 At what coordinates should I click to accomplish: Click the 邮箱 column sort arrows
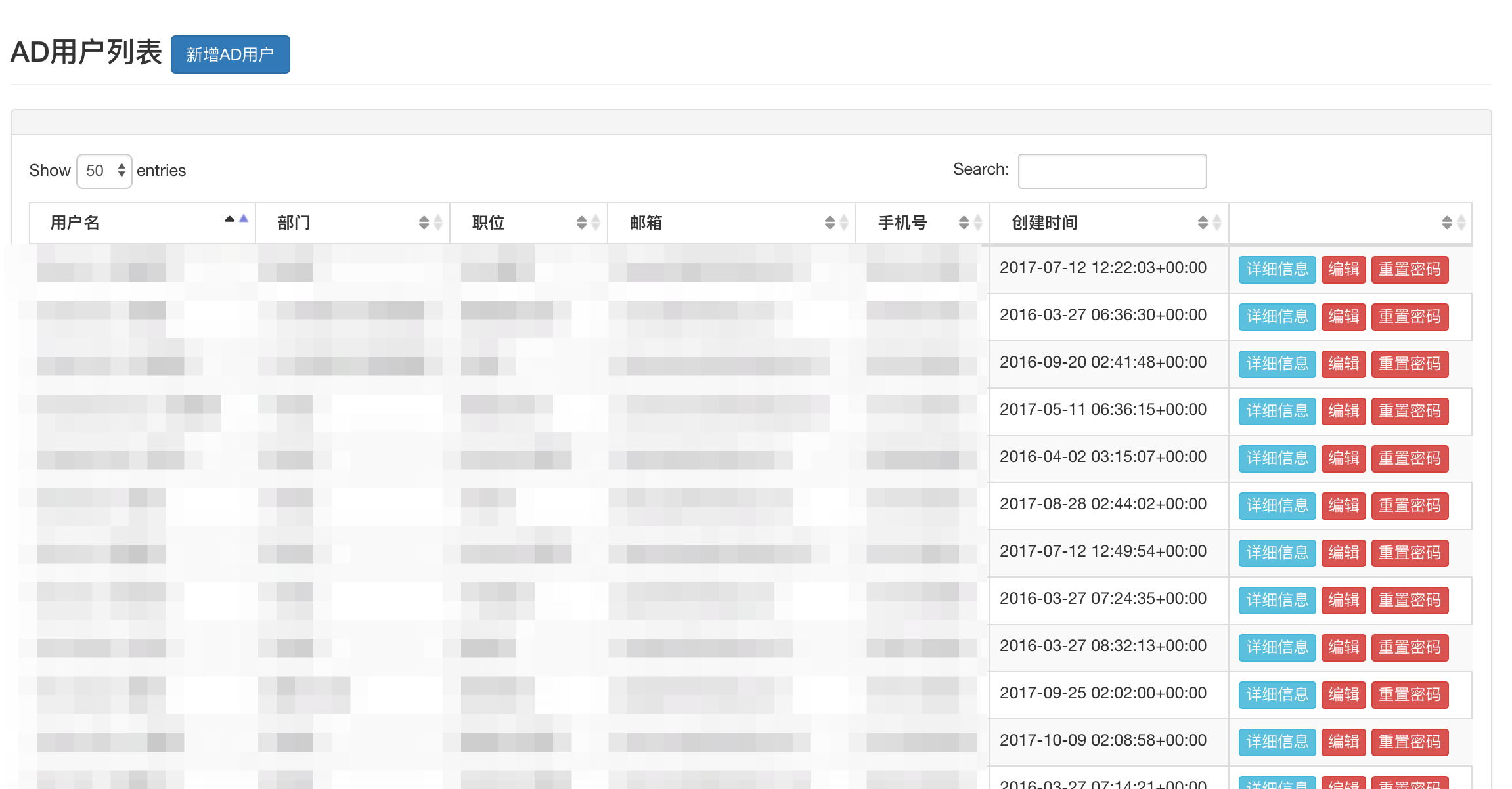tap(836, 223)
